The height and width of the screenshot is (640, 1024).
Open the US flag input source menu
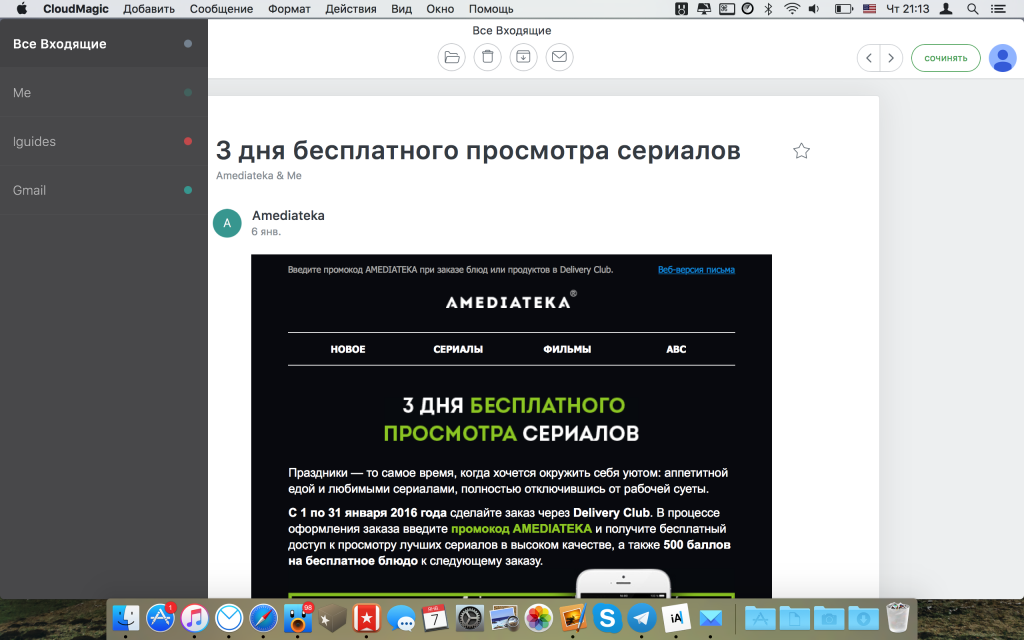pyautogui.click(x=869, y=9)
